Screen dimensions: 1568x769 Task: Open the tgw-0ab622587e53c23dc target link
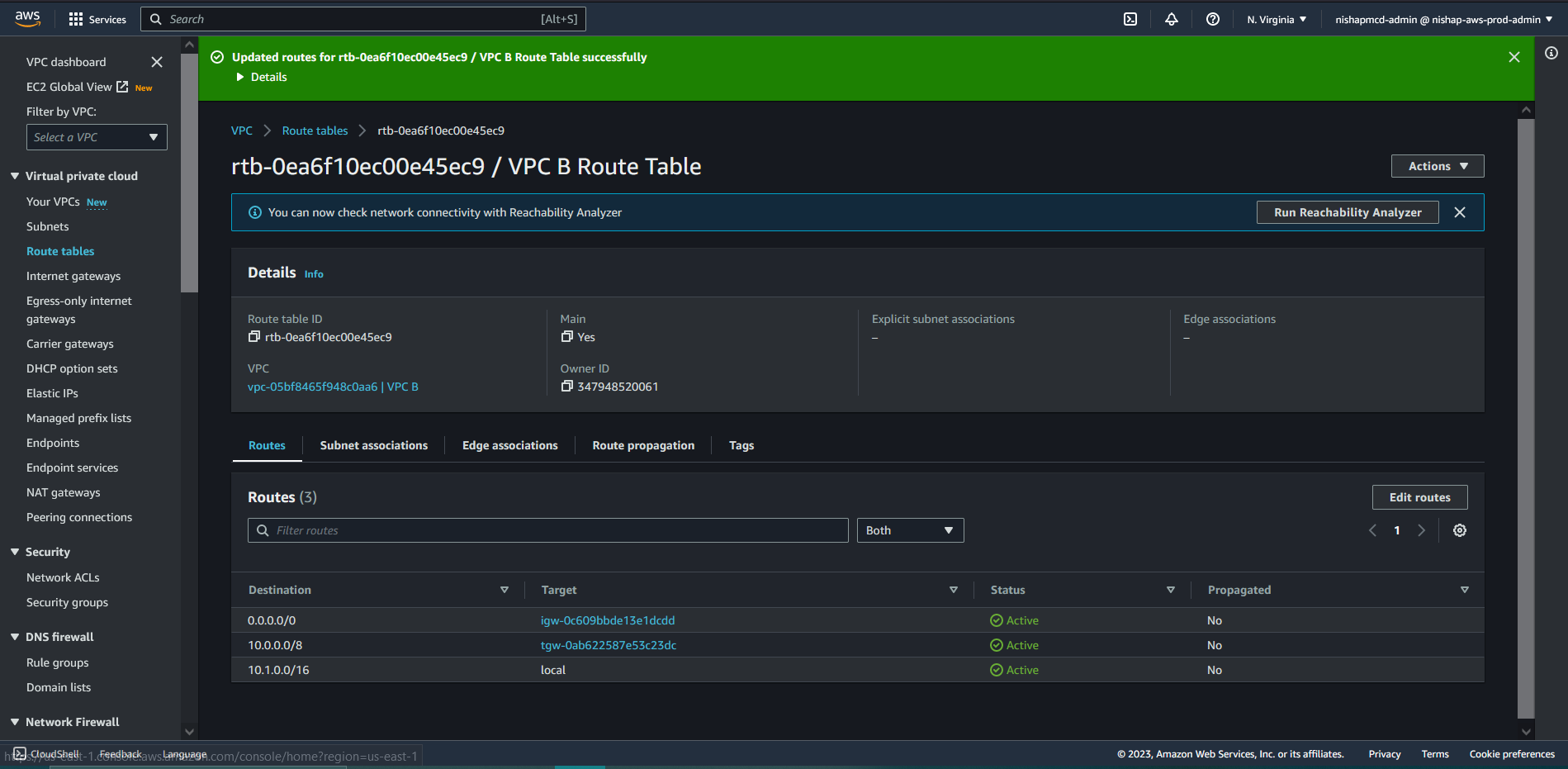(608, 645)
